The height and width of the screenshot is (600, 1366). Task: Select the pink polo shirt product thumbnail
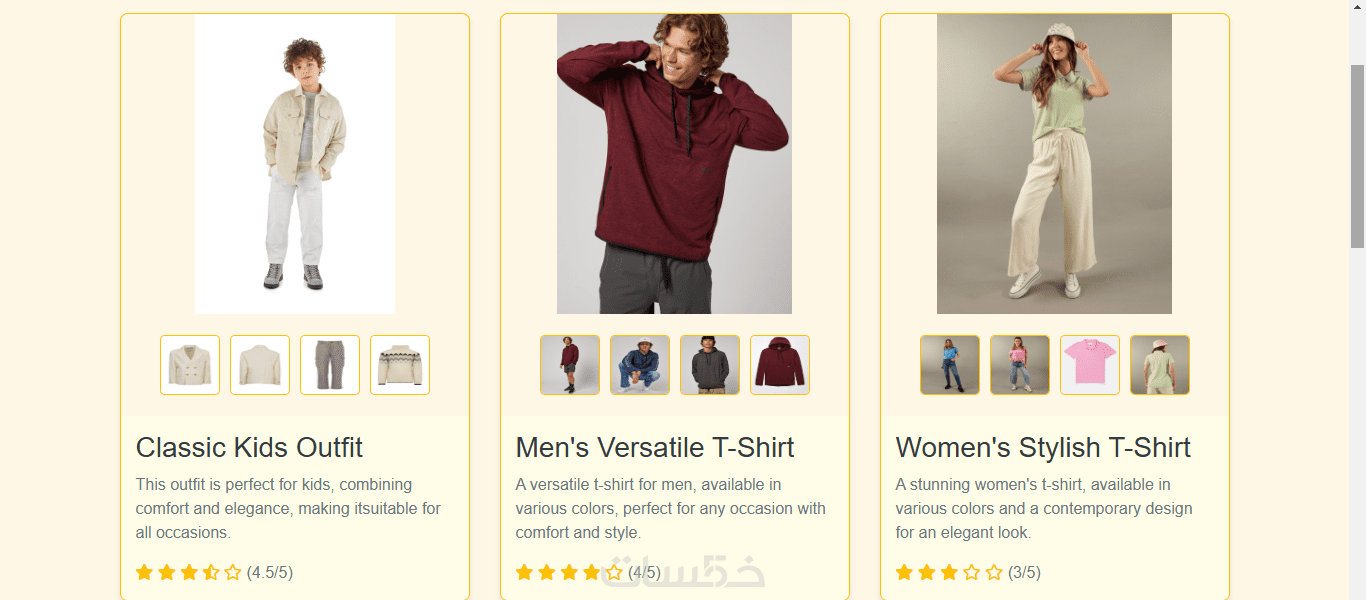(x=1090, y=365)
